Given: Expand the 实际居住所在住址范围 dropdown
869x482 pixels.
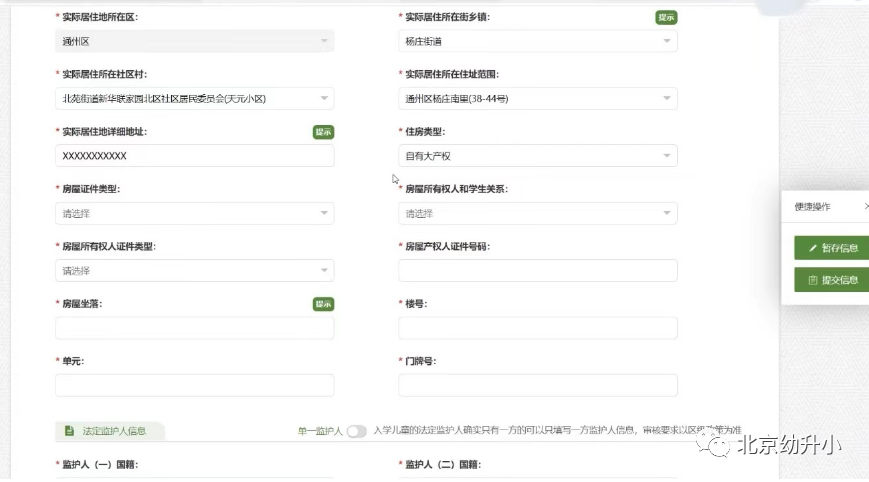Looking at the screenshot, I should click(538, 99).
